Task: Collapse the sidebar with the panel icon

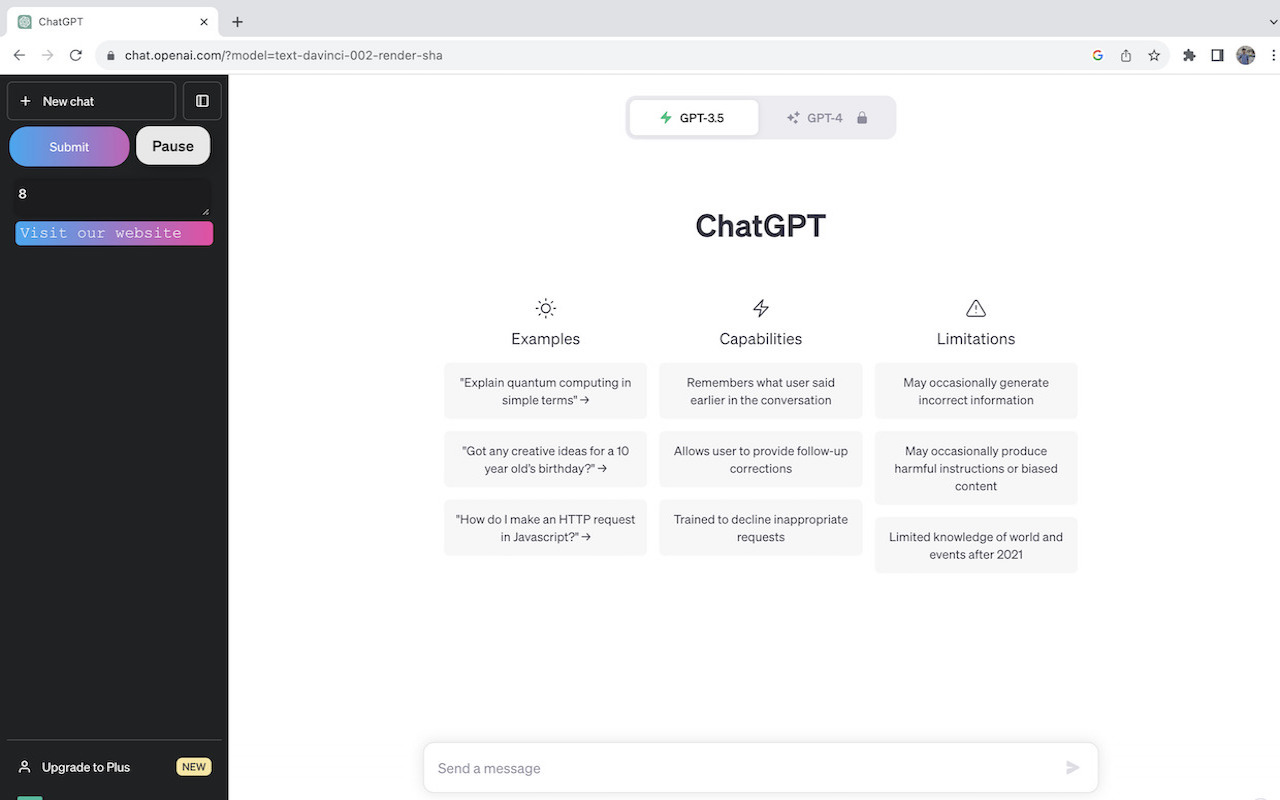Action: (201, 100)
